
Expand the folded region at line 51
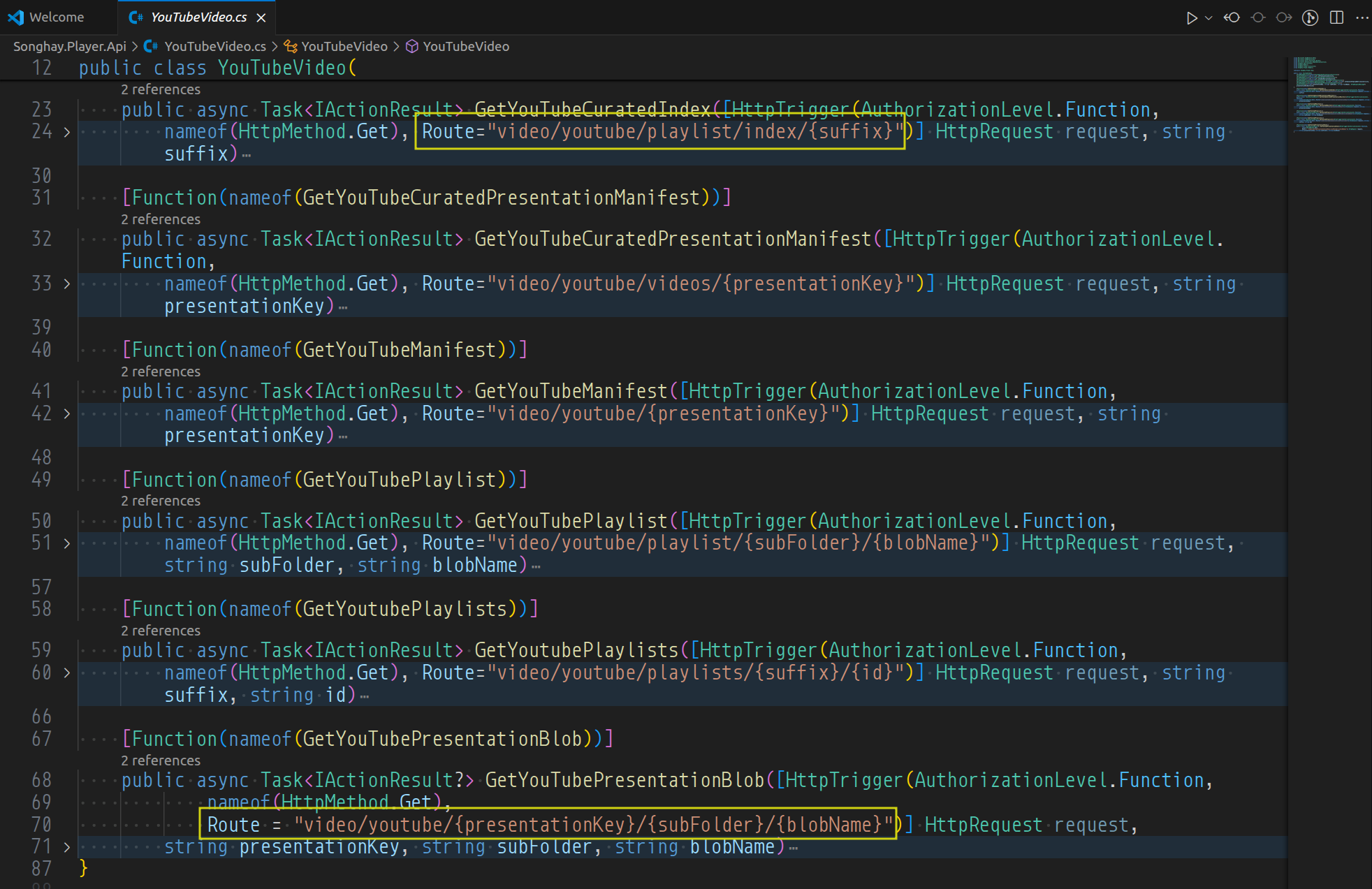67,543
